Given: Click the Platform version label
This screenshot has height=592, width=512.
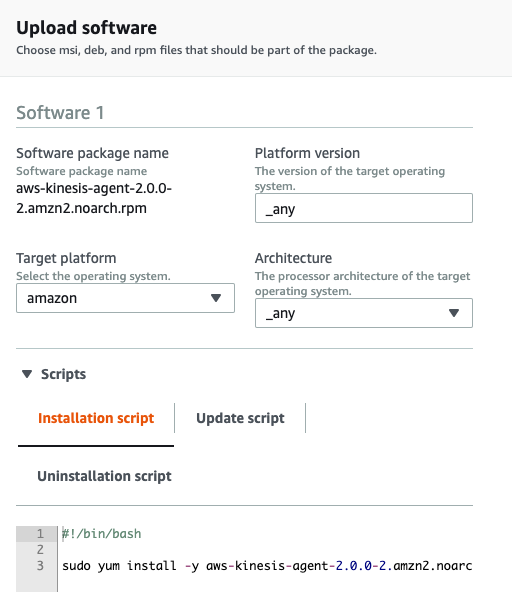Looking at the screenshot, I should pos(307,153).
